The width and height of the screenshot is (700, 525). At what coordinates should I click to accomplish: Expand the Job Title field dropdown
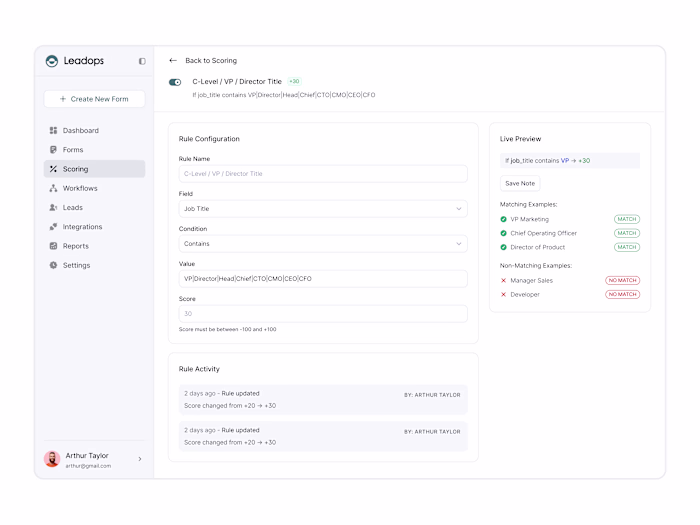(323, 209)
